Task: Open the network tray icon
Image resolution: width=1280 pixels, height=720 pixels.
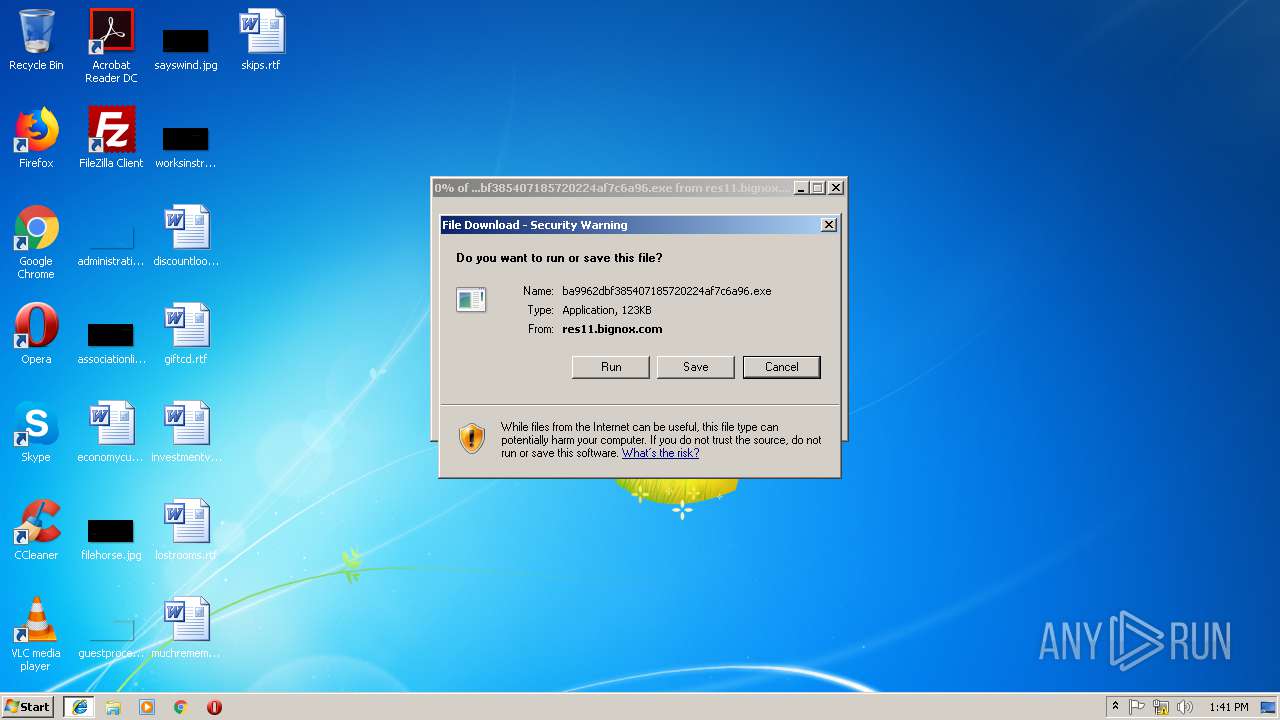Action: pos(1161,707)
